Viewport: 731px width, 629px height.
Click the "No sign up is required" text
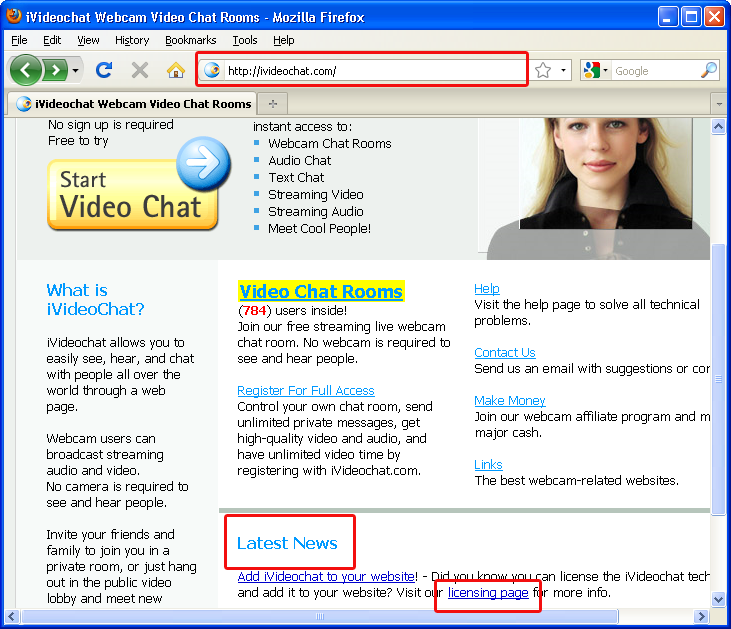(111, 124)
